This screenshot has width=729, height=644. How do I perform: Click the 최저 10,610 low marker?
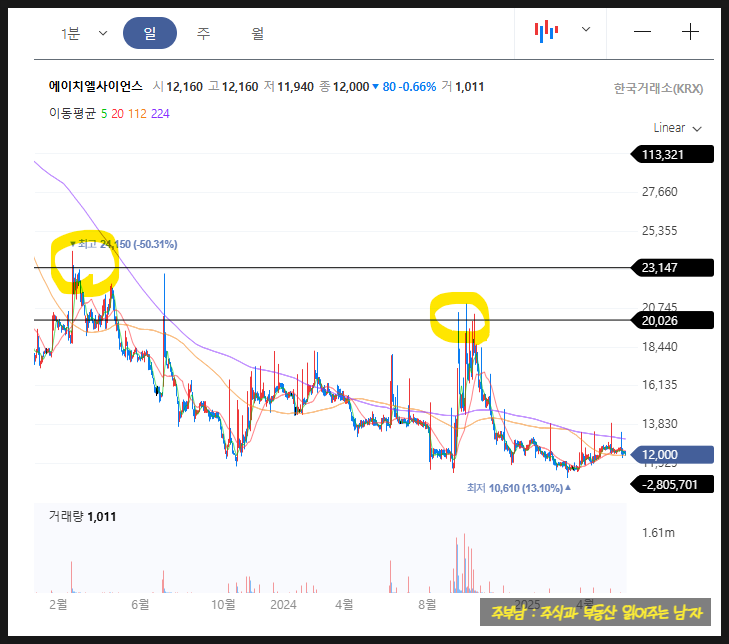click(x=519, y=488)
